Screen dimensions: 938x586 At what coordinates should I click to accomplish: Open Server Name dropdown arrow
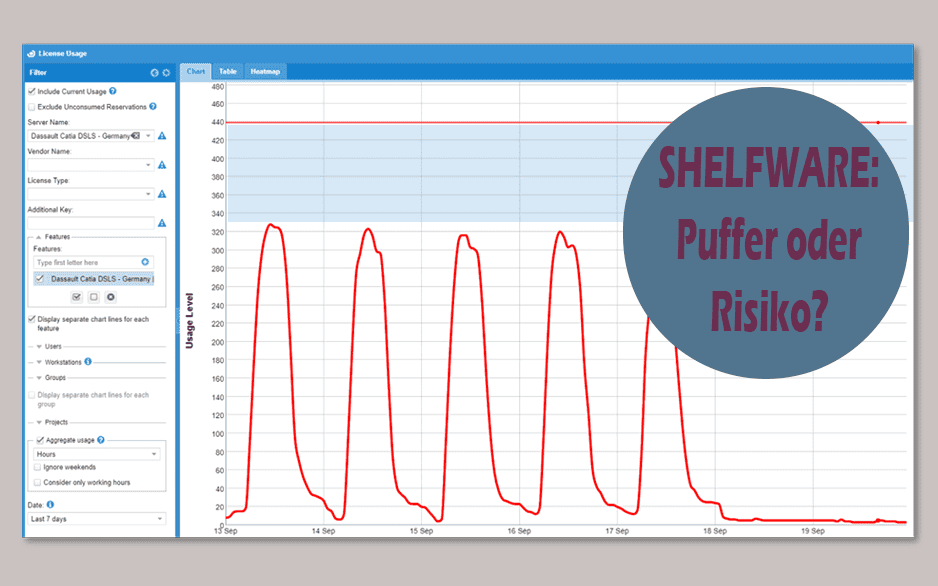pos(148,136)
